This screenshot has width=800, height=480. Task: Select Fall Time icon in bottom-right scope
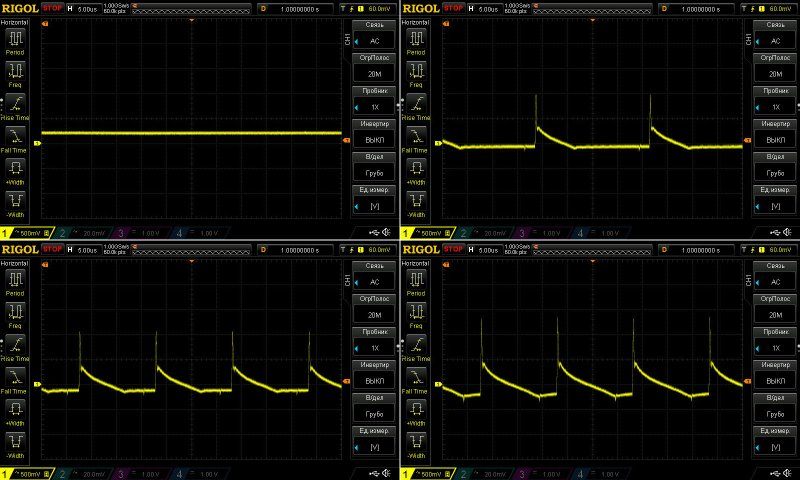tap(416, 375)
